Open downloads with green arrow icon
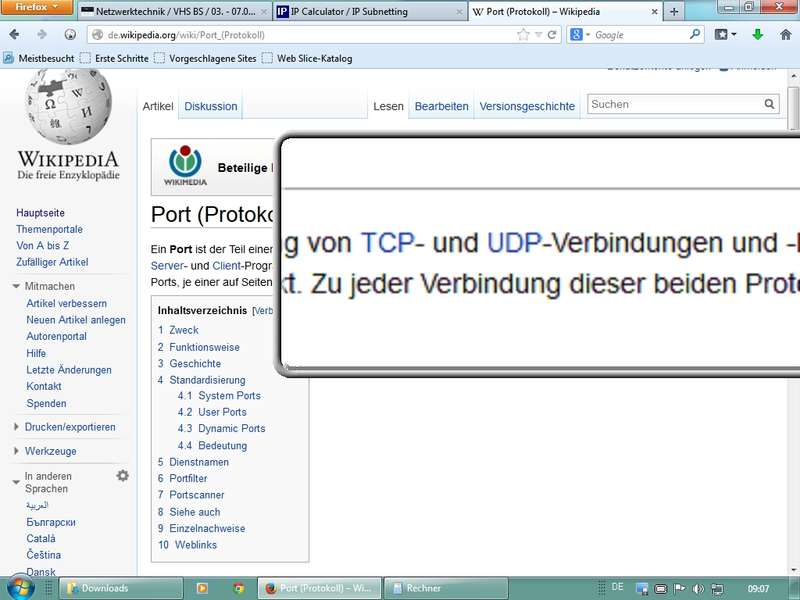The width and height of the screenshot is (800, 600). pos(758,34)
